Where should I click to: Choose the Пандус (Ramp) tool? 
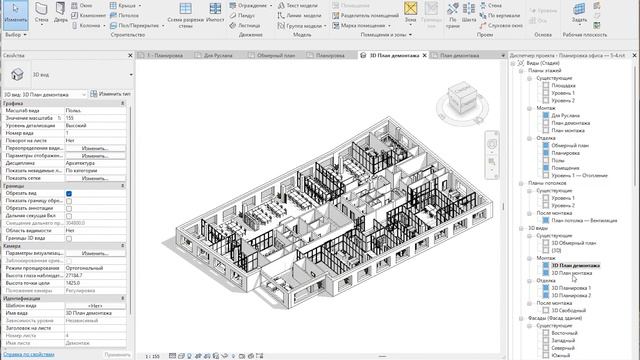(x=242, y=16)
